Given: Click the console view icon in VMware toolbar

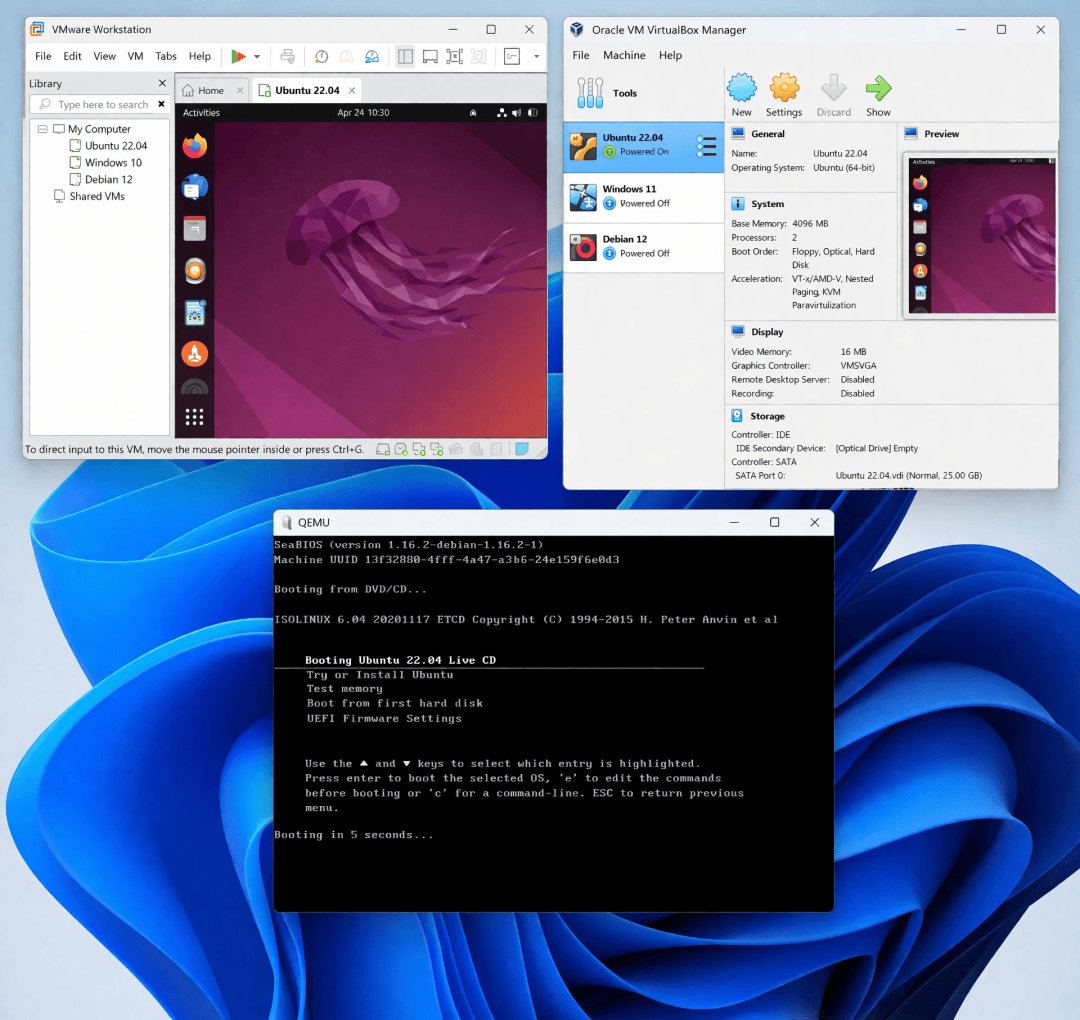Looking at the screenshot, I should [x=512, y=56].
